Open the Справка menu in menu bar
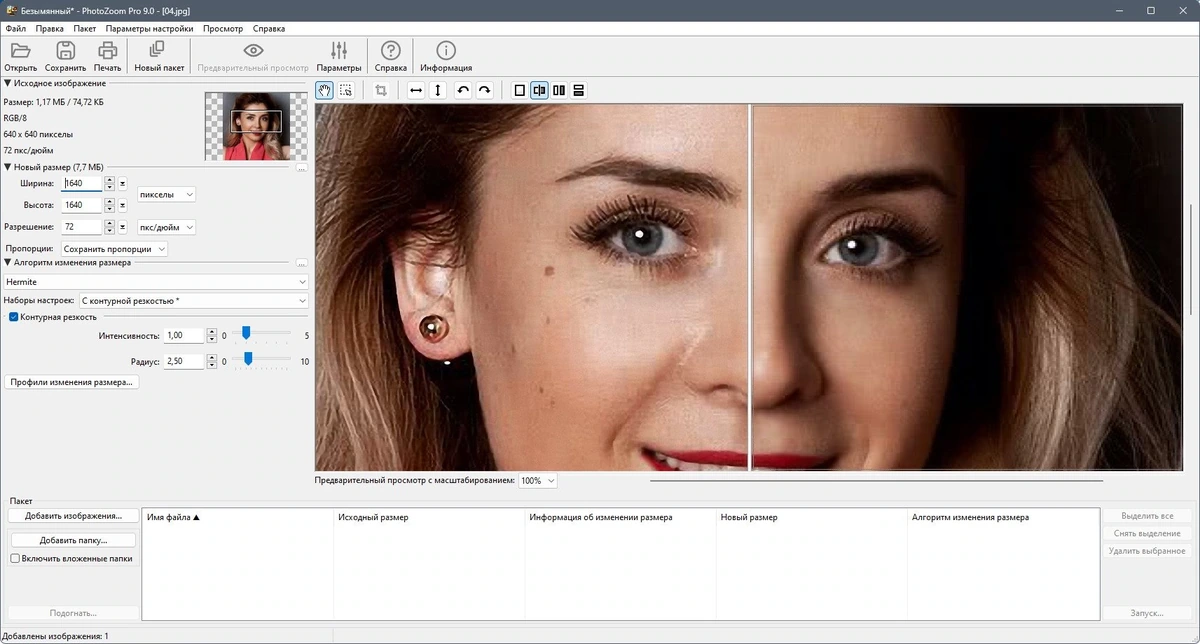 (x=269, y=29)
